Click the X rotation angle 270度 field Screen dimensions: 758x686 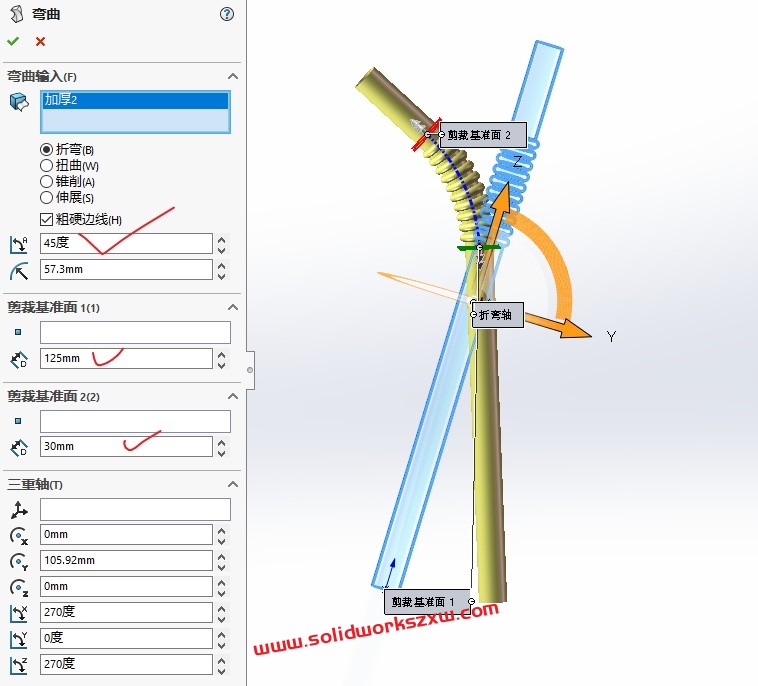click(x=126, y=613)
